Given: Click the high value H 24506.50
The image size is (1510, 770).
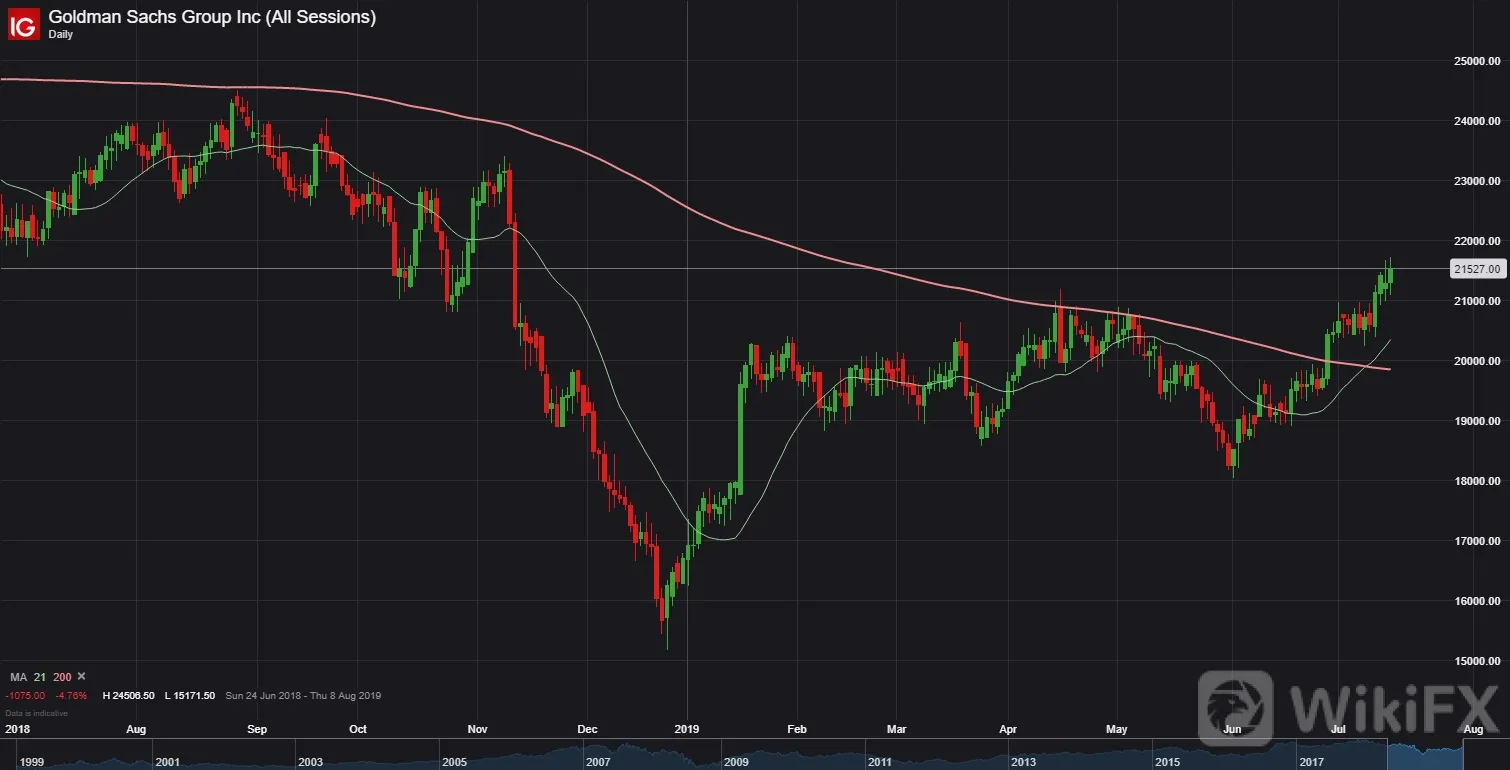Looking at the screenshot, I should (127, 695).
